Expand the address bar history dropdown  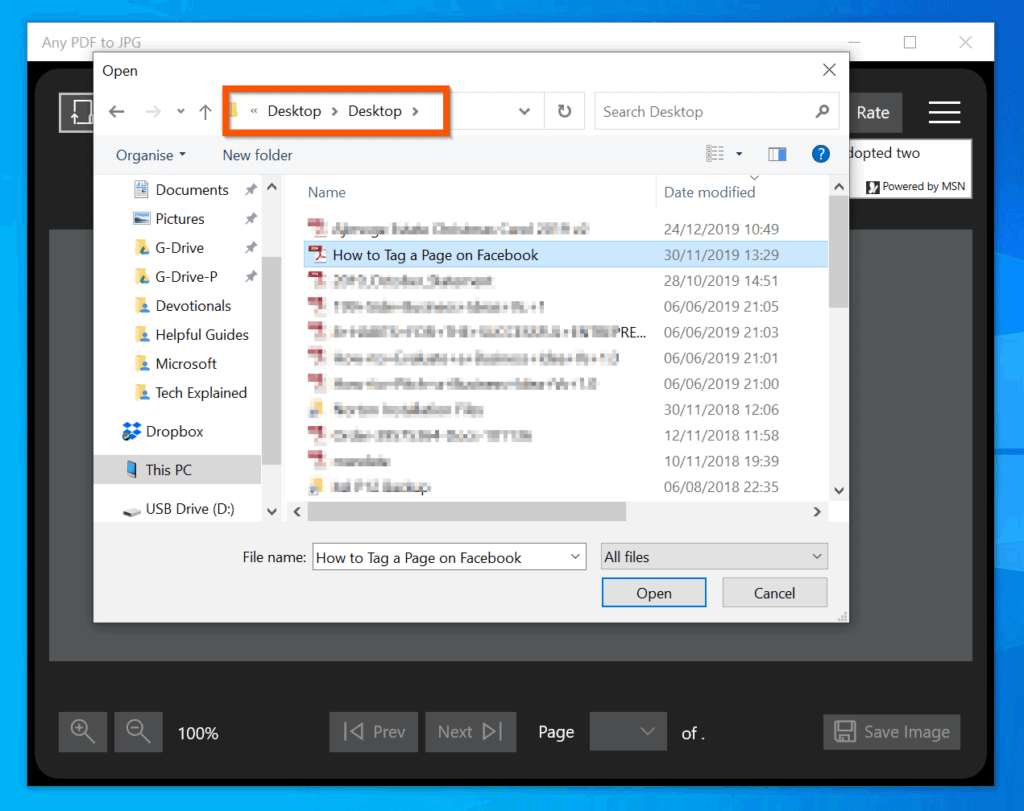524,112
